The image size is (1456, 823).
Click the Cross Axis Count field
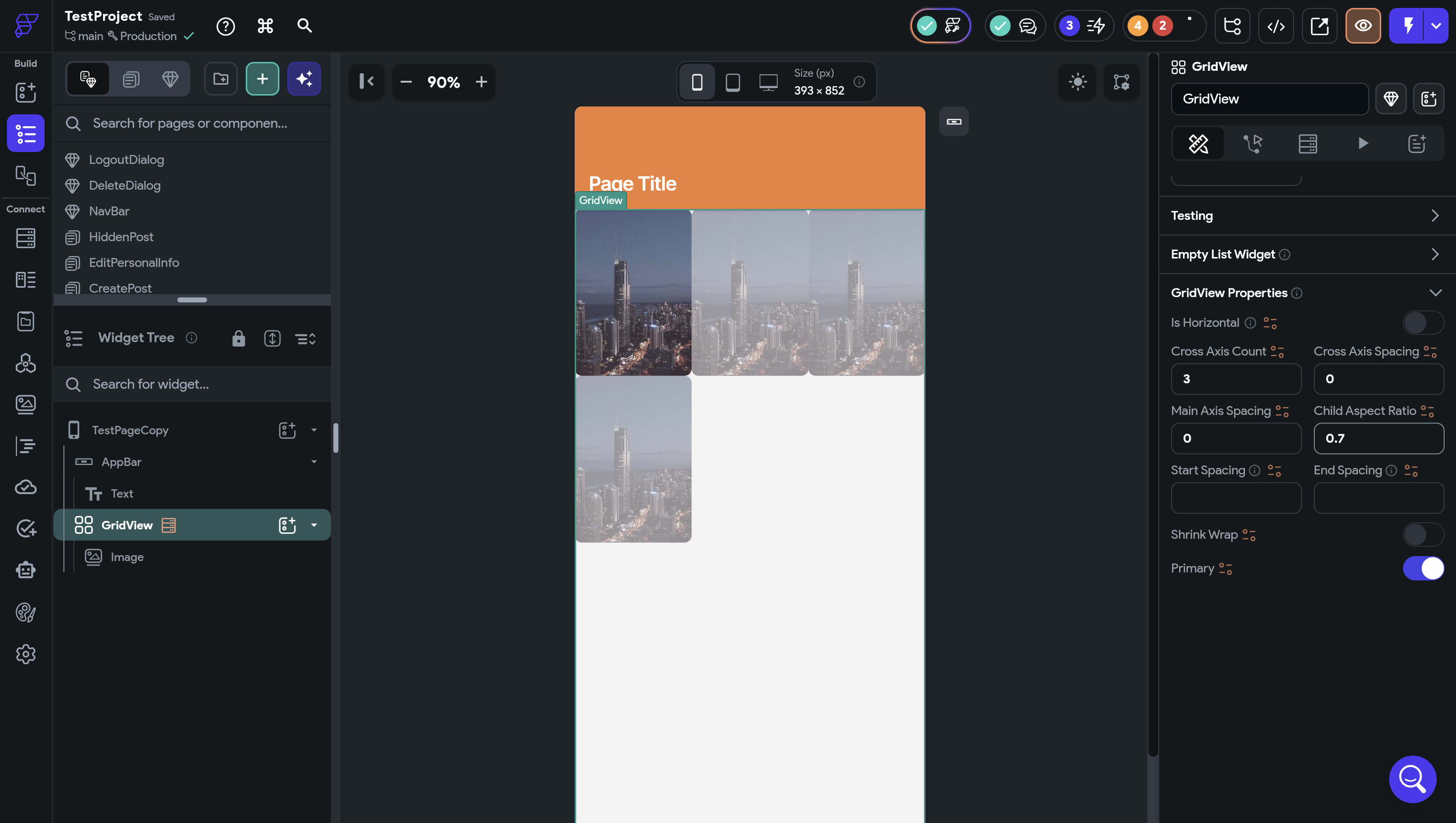[x=1236, y=379]
